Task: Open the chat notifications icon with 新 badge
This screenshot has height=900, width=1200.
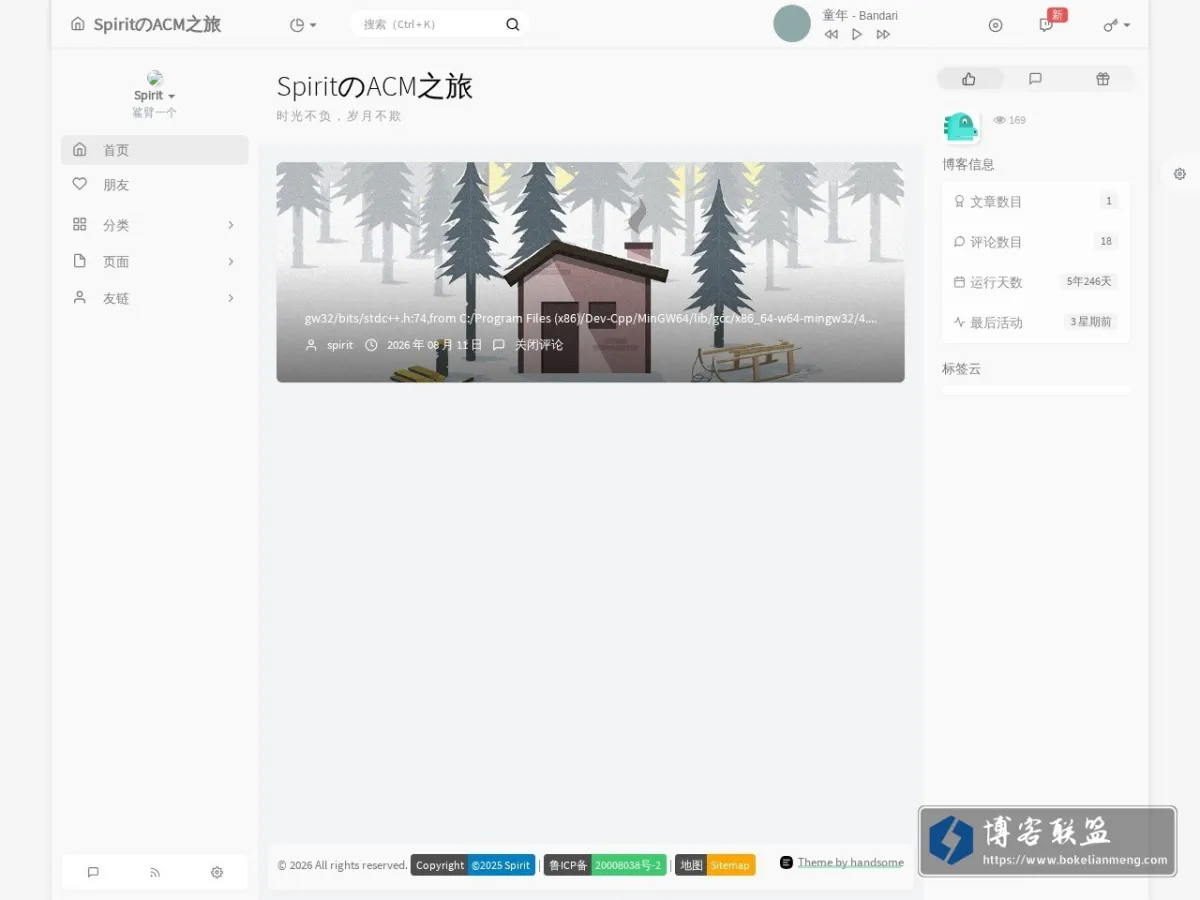Action: tap(1047, 25)
